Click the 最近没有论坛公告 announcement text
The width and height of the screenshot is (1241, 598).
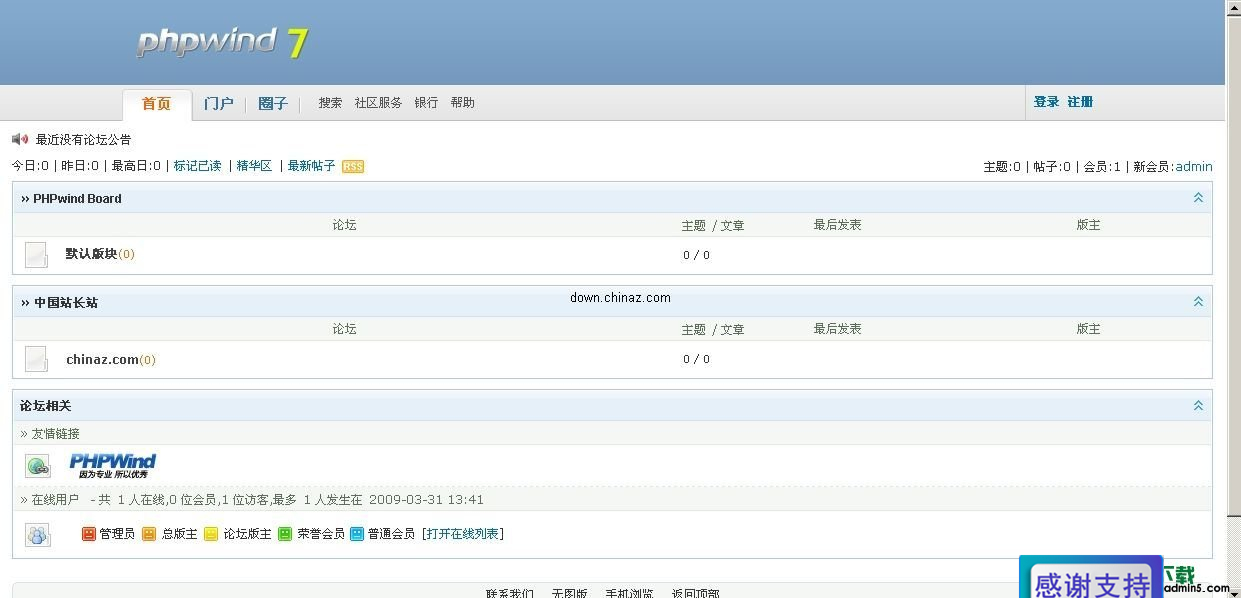point(83,140)
